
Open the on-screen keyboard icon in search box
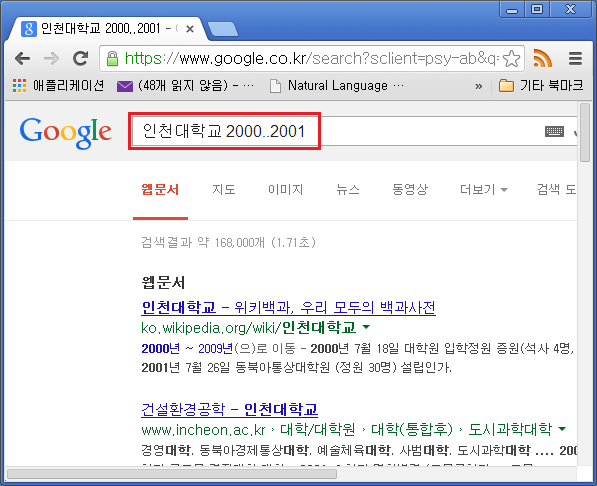click(554, 132)
